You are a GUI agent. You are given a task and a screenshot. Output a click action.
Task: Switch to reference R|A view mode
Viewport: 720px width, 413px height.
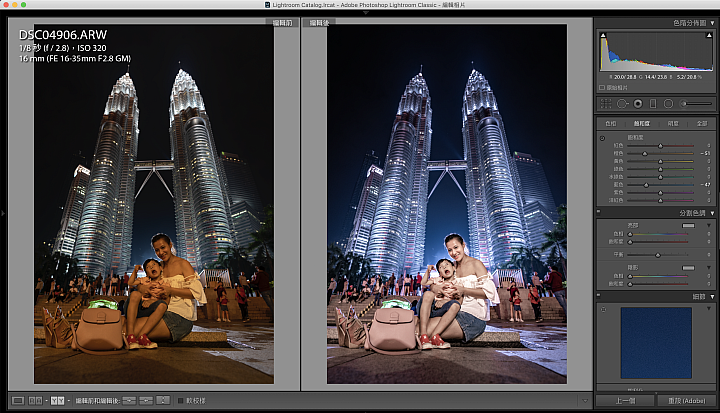[35, 401]
